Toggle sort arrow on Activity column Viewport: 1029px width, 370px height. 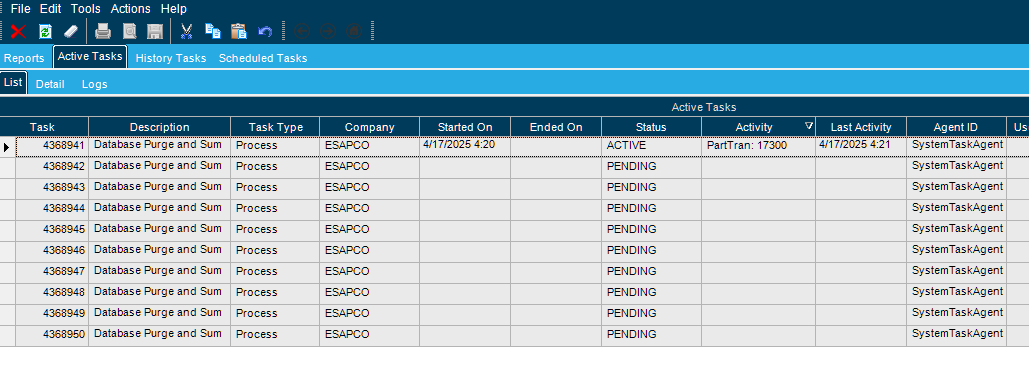(x=809, y=126)
